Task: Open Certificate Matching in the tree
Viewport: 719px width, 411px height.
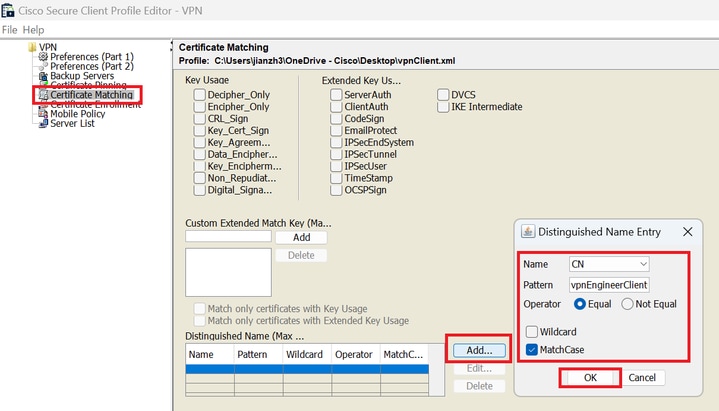Action: (x=91, y=95)
